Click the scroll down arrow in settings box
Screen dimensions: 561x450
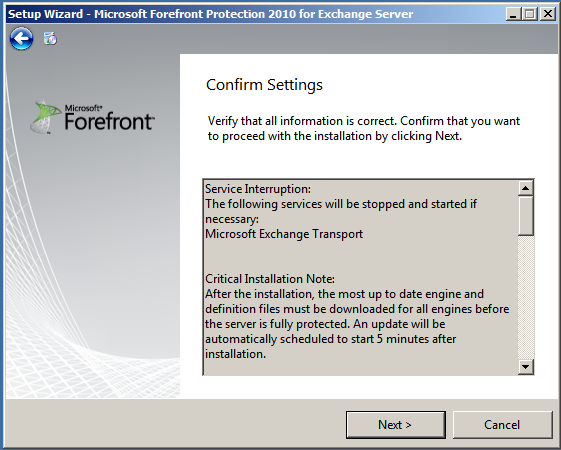tap(526, 366)
